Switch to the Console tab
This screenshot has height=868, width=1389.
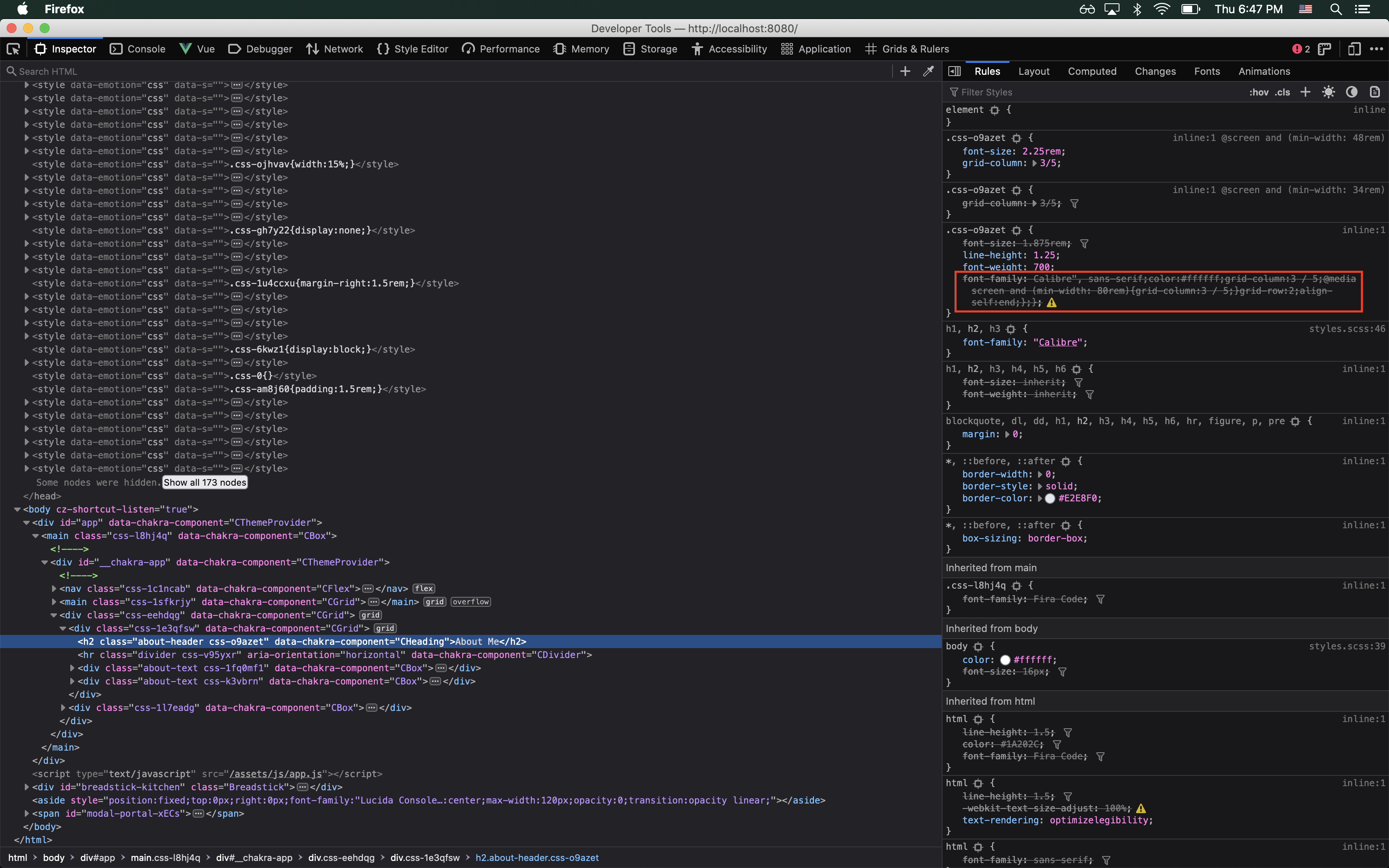point(138,49)
